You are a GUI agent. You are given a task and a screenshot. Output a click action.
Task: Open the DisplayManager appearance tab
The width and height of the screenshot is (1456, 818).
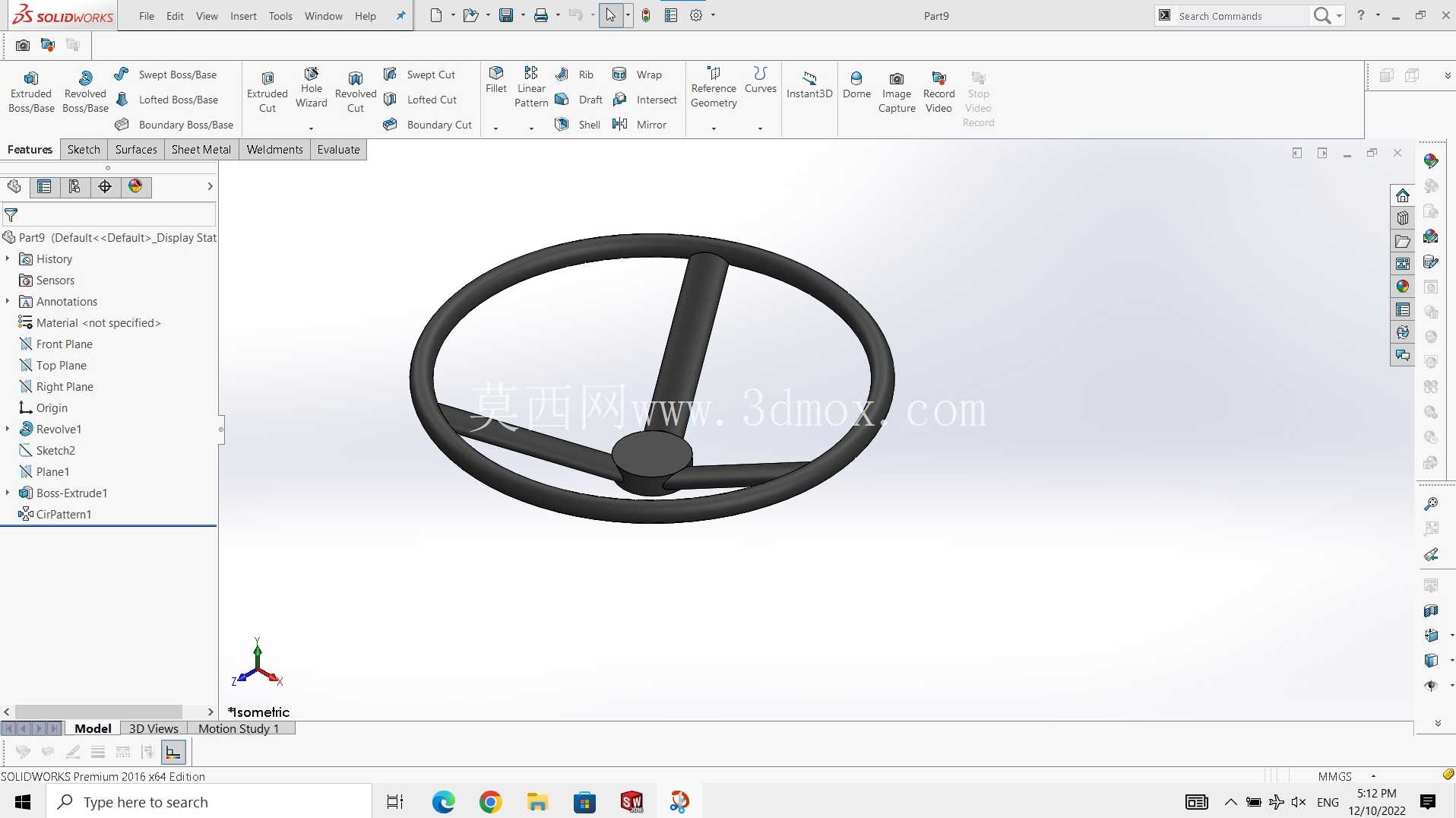click(x=135, y=186)
